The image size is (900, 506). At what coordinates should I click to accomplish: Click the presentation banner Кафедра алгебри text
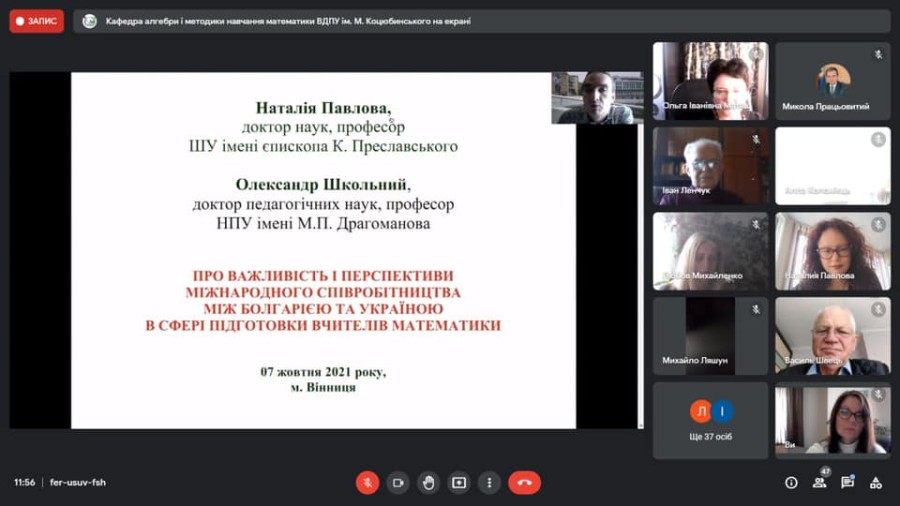point(288,21)
